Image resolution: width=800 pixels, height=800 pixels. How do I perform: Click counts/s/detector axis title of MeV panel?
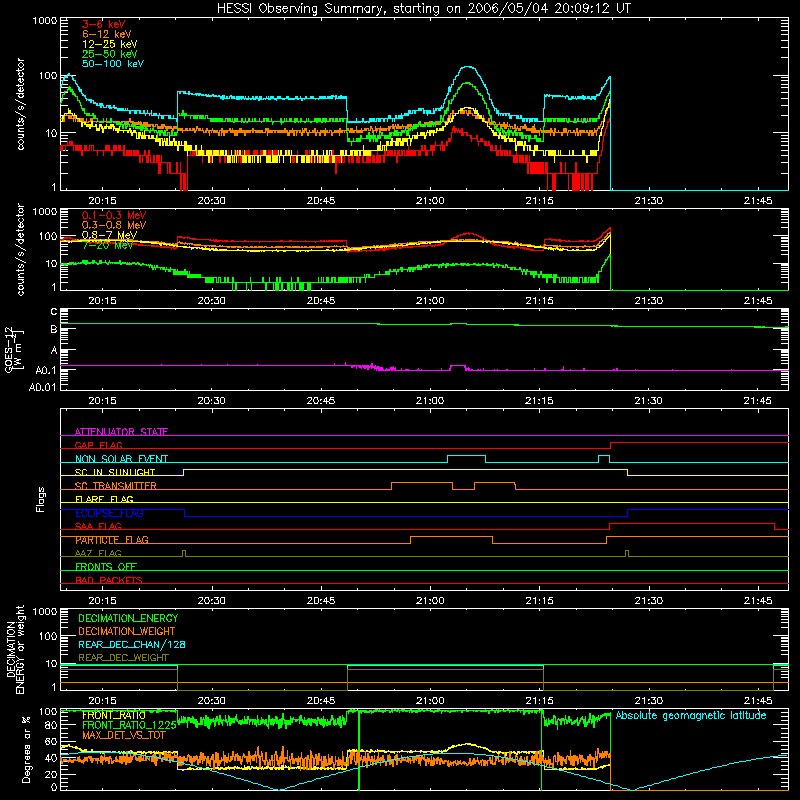coord(20,249)
